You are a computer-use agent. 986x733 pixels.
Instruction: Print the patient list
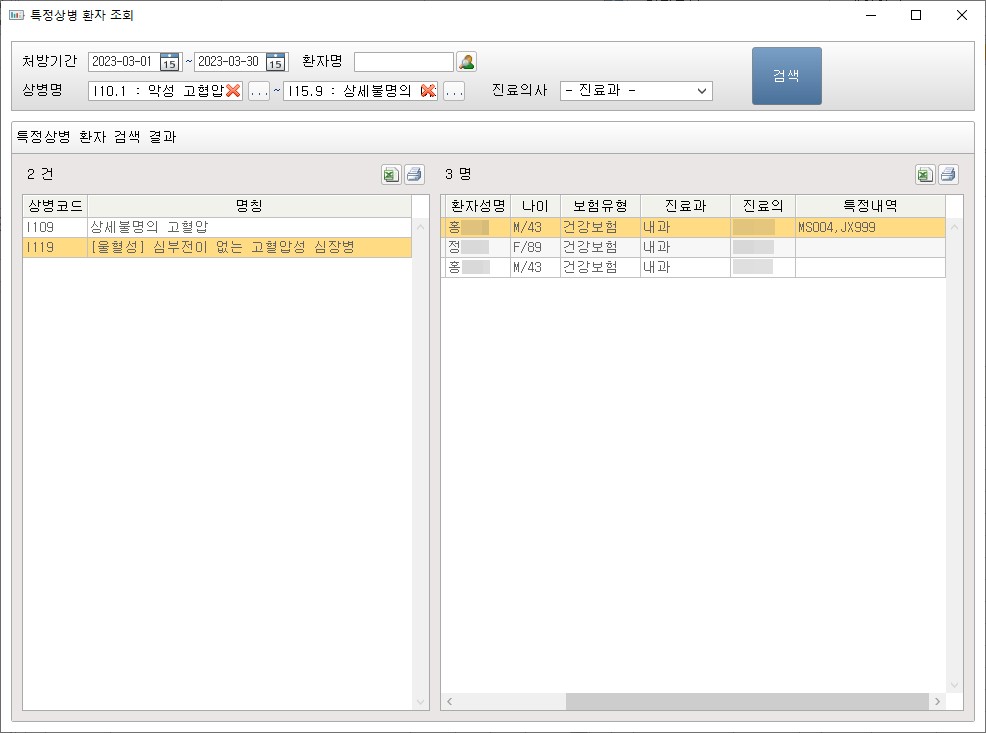948,175
